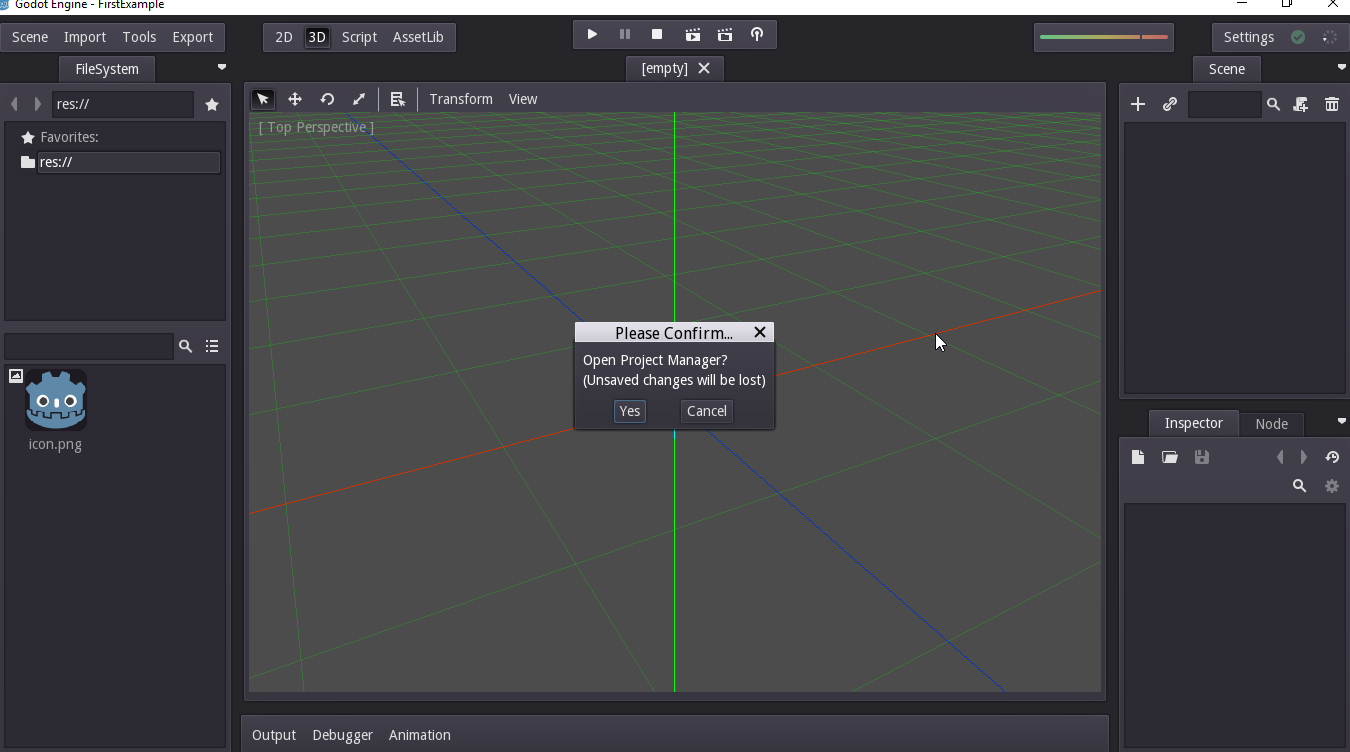Expand the Inspector dock options arrow
1350x752 pixels.
pyautogui.click(x=1342, y=420)
